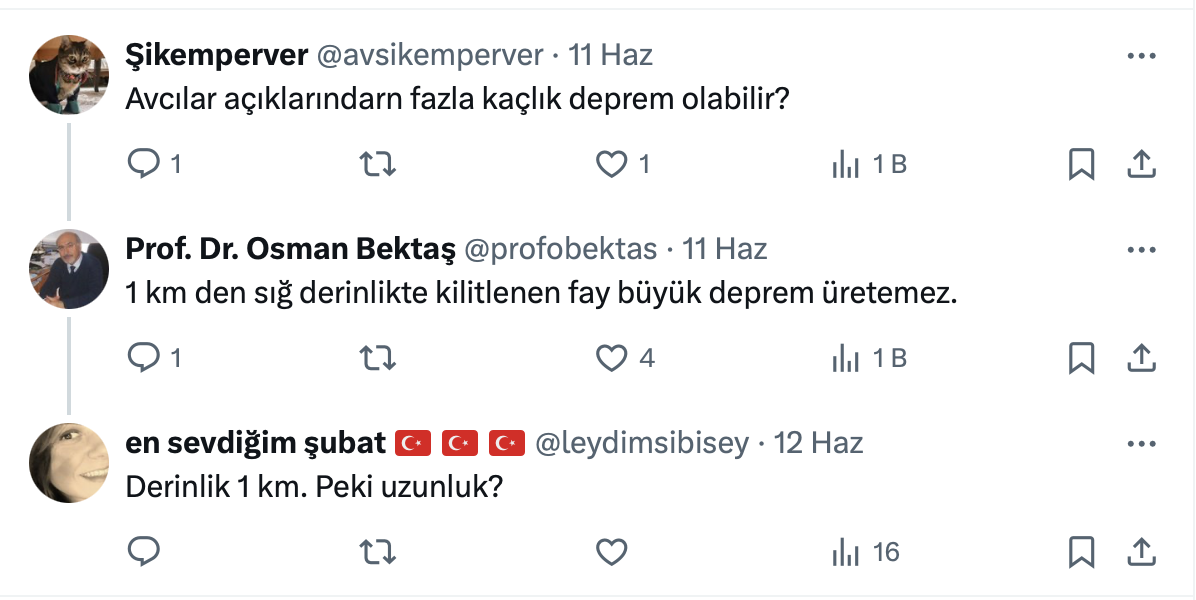Share Şikemperver's tweet

[1141, 164]
